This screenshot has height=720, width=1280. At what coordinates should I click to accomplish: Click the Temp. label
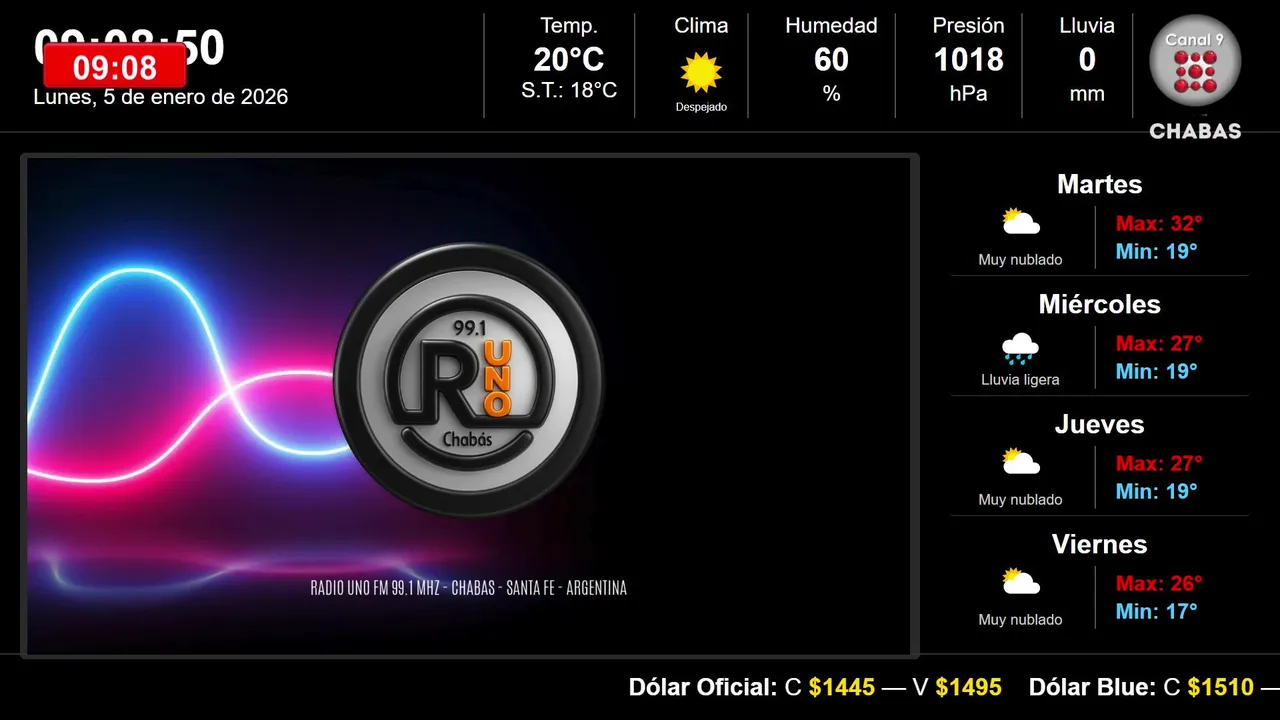pyautogui.click(x=569, y=26)
